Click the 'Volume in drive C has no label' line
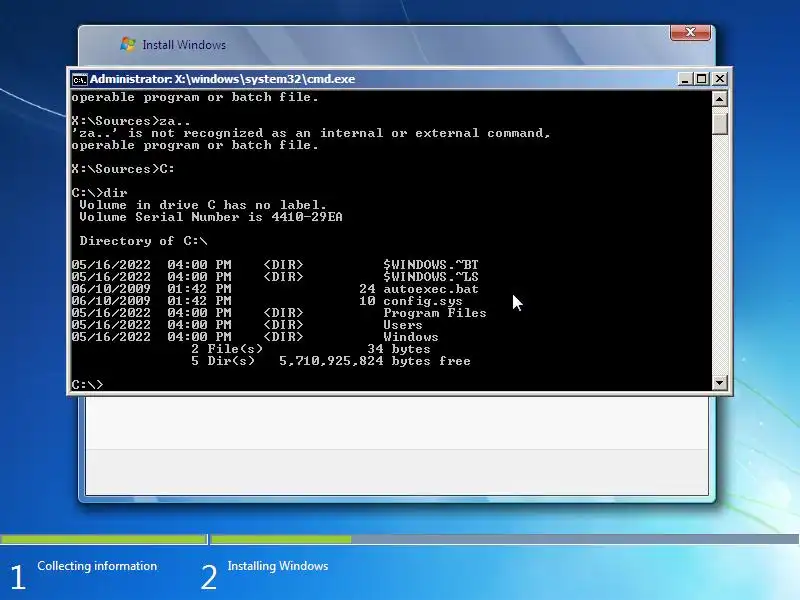 point(203,205)
